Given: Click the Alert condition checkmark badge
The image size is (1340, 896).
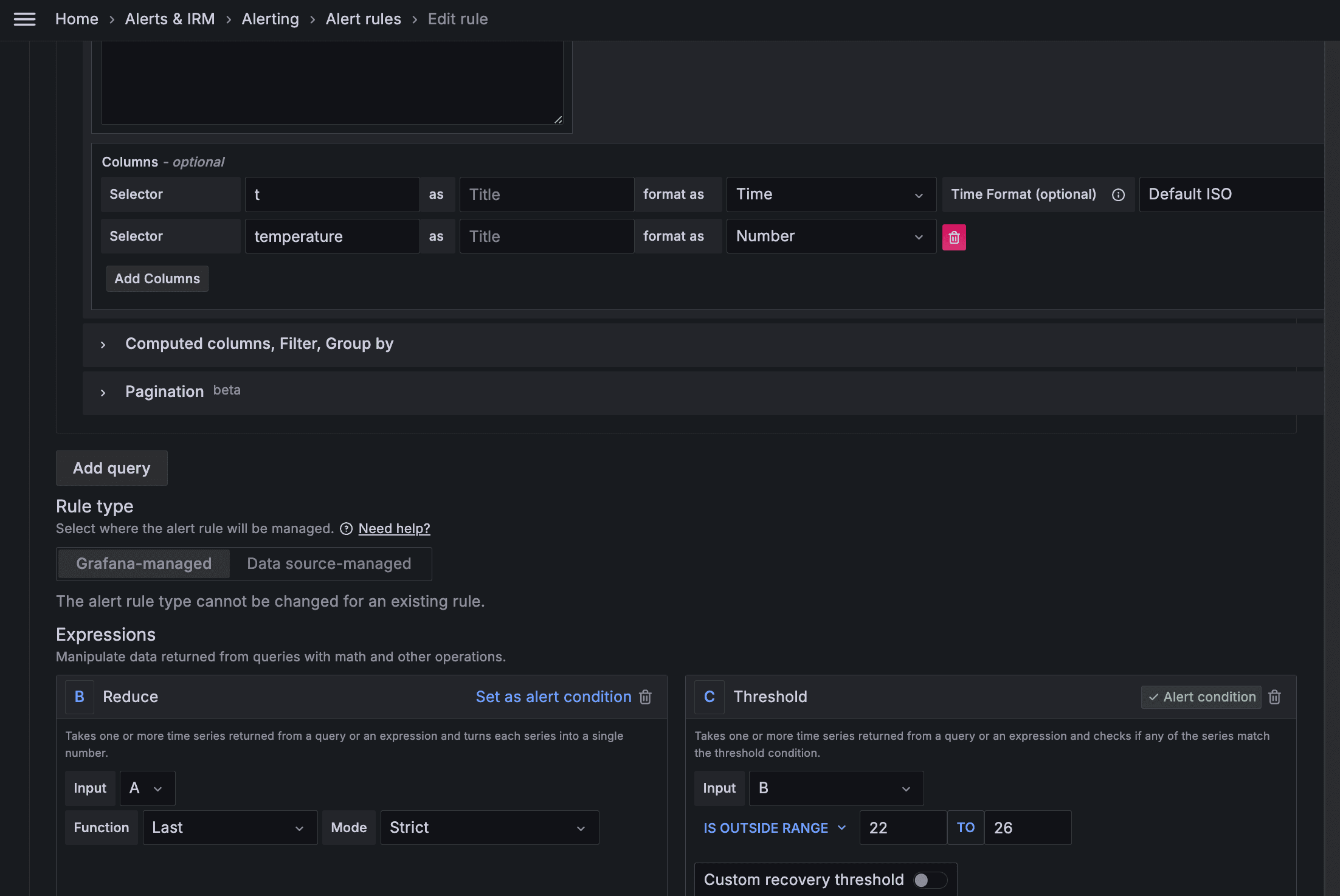Looking at the screenshot, I should (1201, 697).
